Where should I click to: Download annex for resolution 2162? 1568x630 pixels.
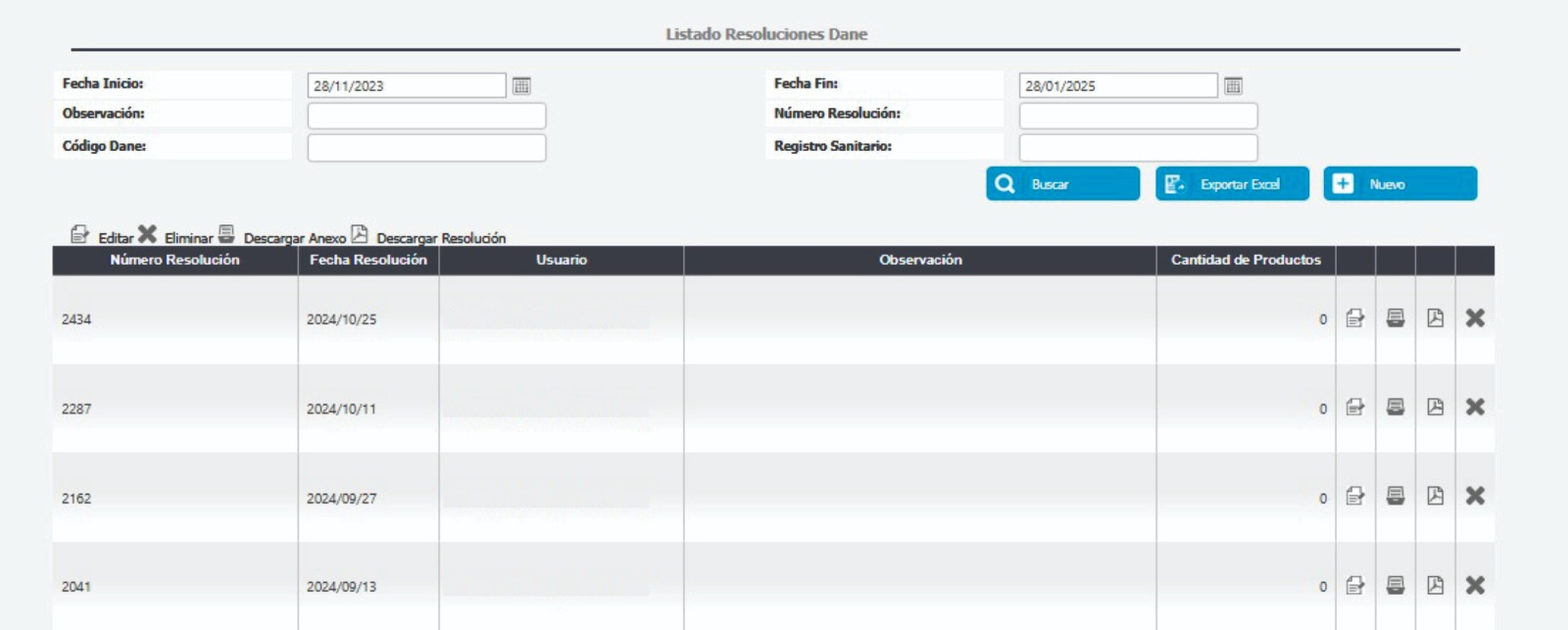tap(1396, 497)
